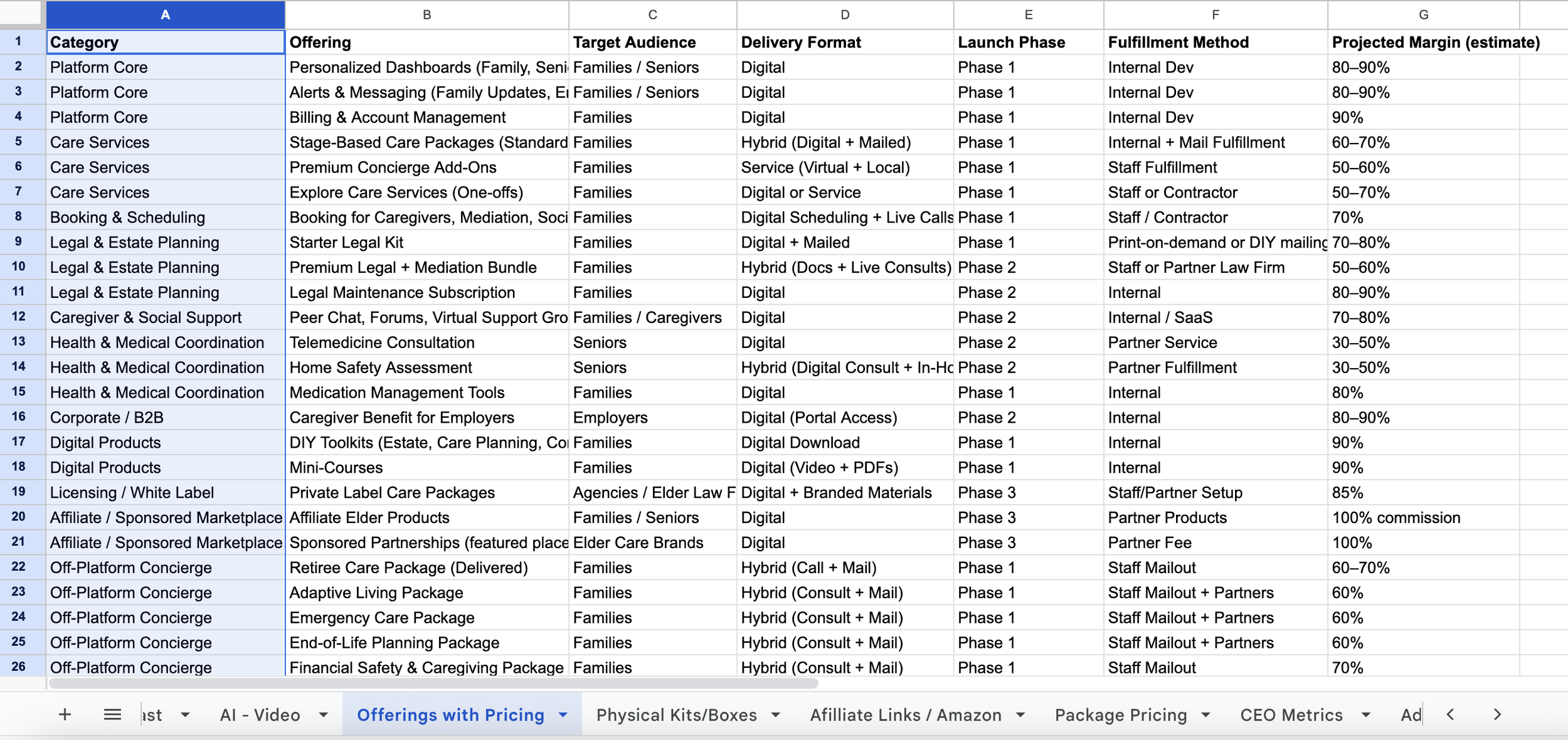Image resolution: width=1568 pixels, height=740 pixels.
Task: Select row 13 header
Action: [19, 342]
